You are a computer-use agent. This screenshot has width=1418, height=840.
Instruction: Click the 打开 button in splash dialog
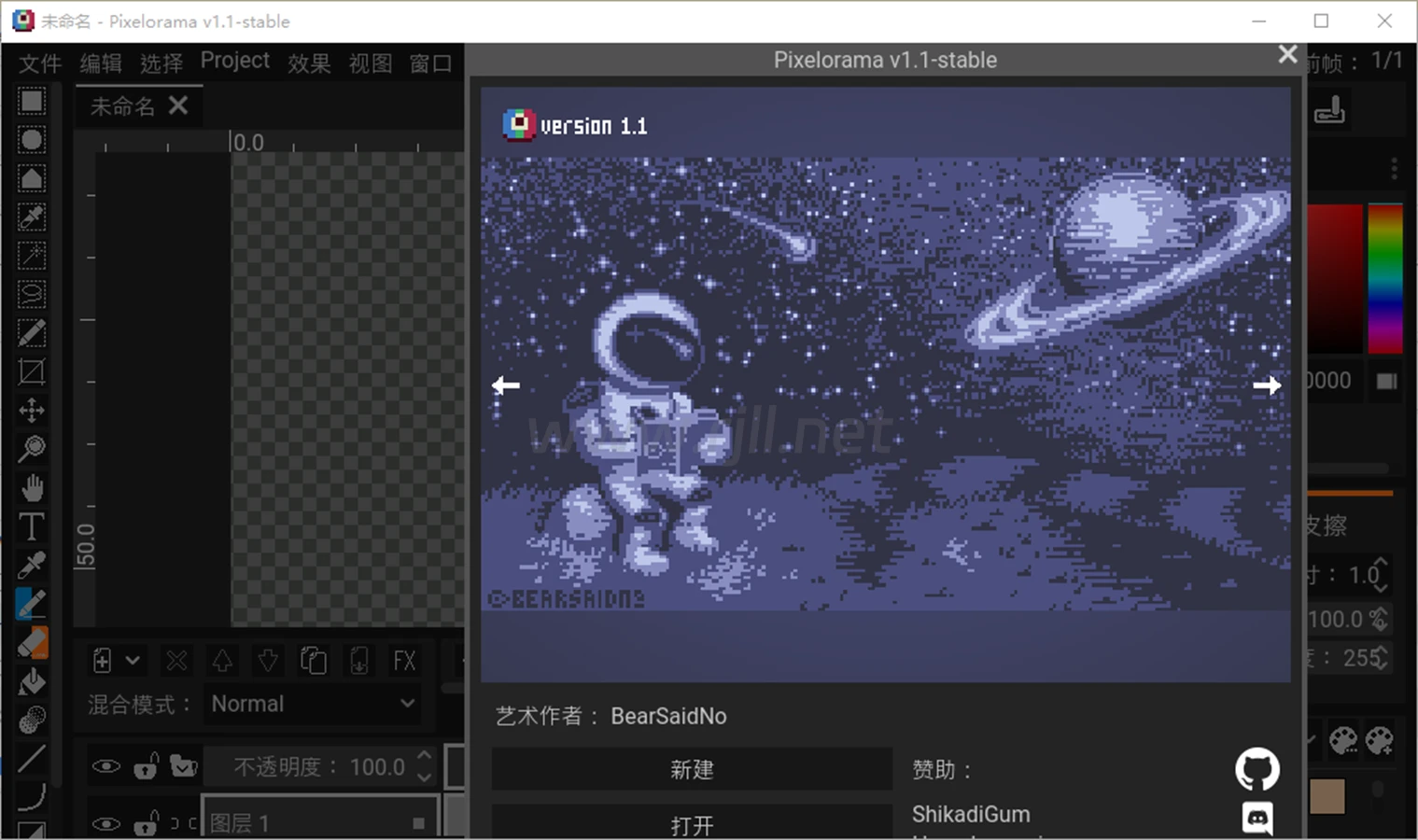[x=691, y=824]
